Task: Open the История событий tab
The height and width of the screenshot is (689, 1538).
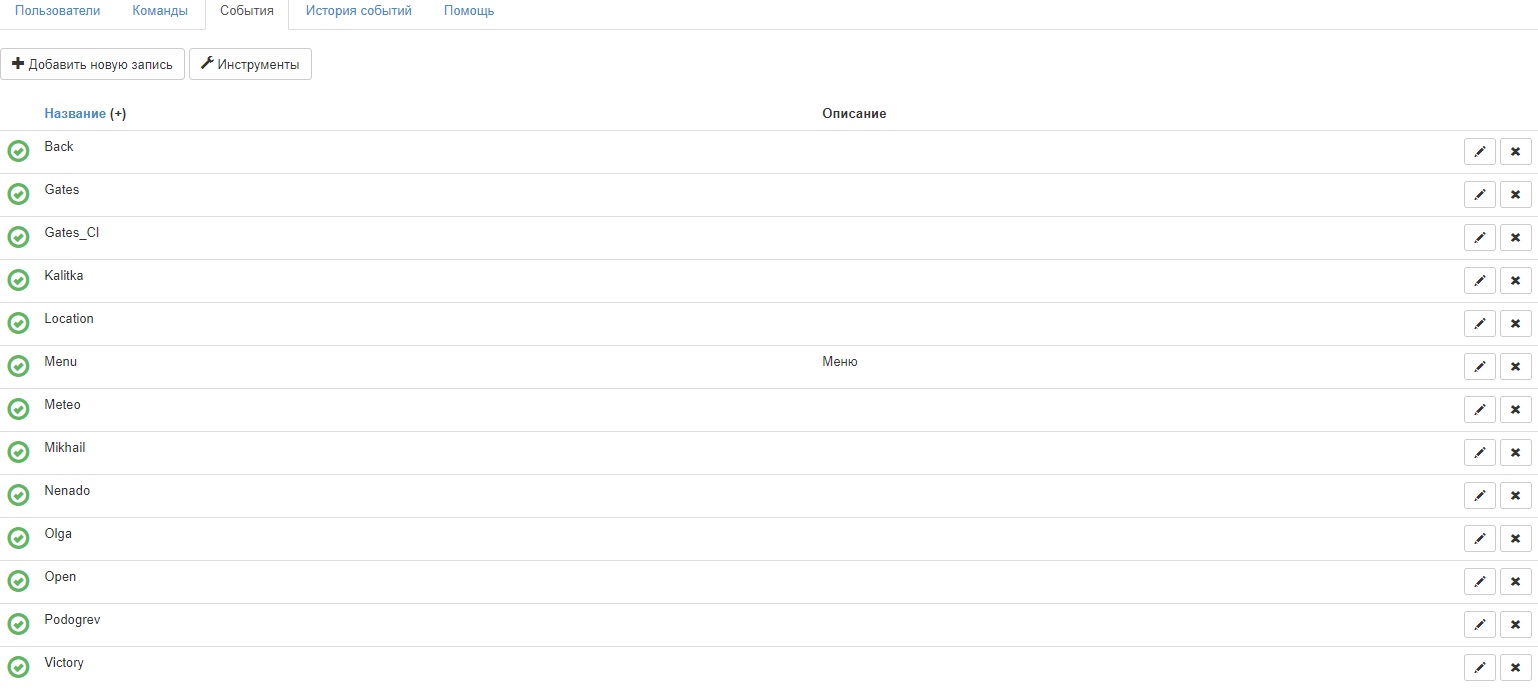Action: click(359, 11)
